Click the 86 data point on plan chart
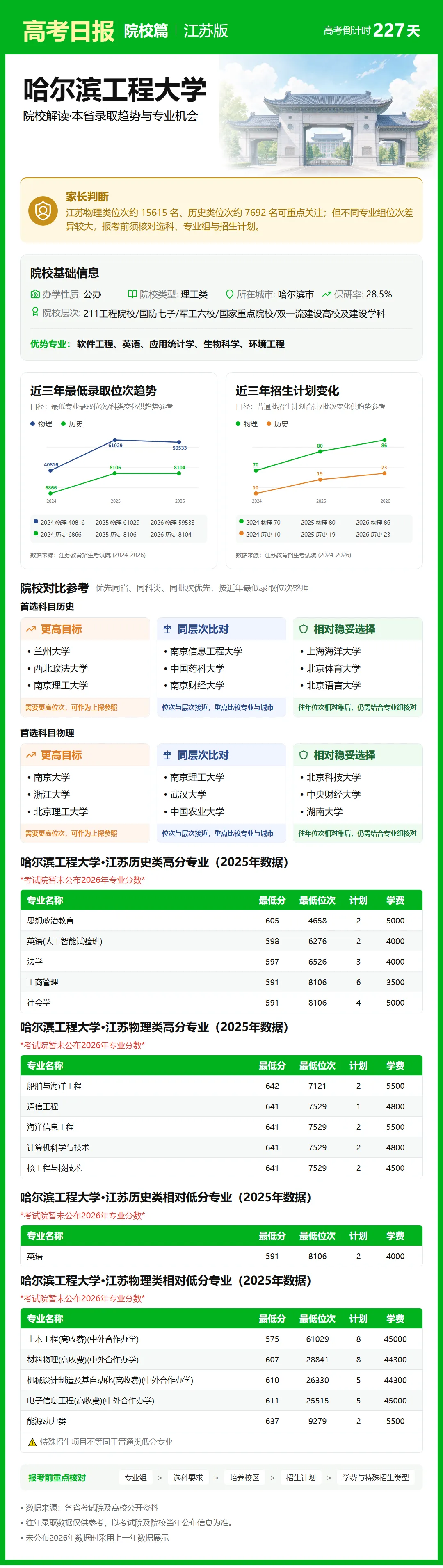 coord(385,440)
